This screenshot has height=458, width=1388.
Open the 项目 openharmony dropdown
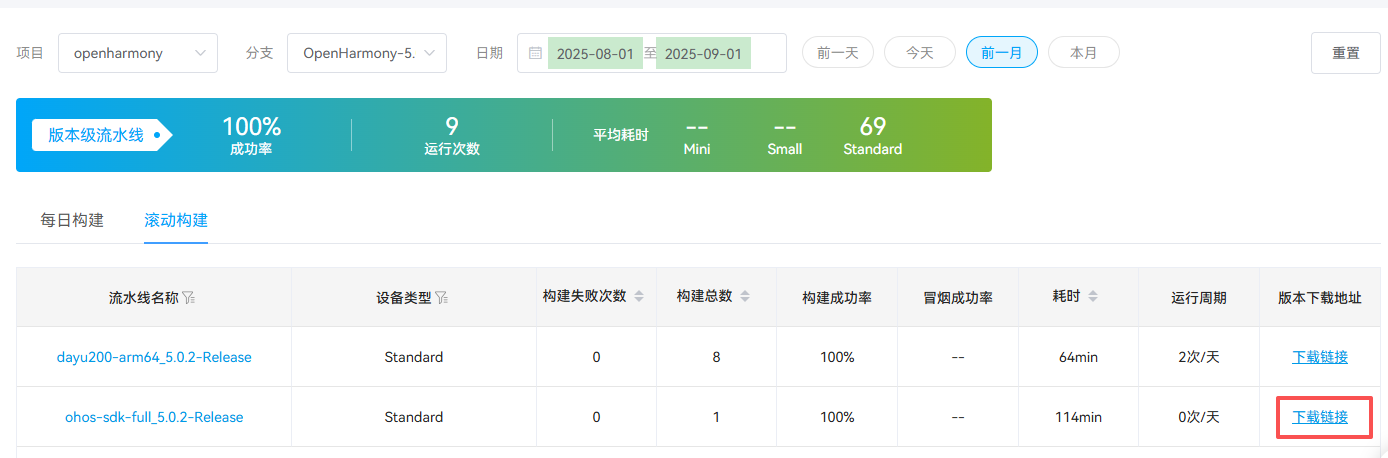138,53
